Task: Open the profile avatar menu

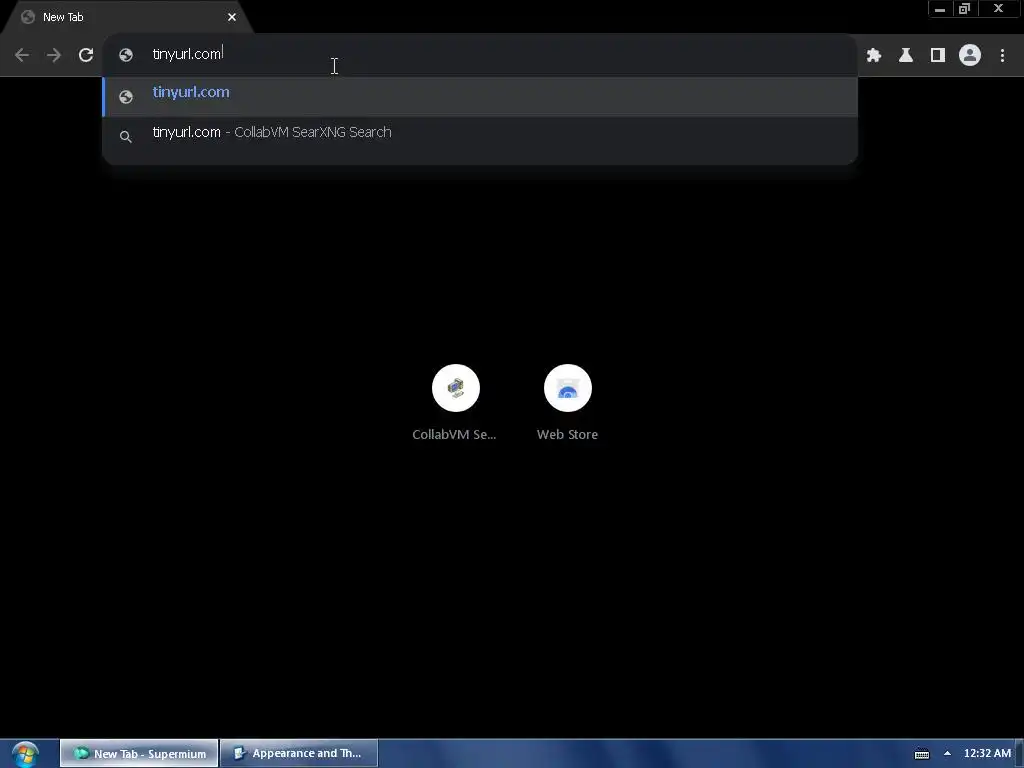Action: (970, 56)
